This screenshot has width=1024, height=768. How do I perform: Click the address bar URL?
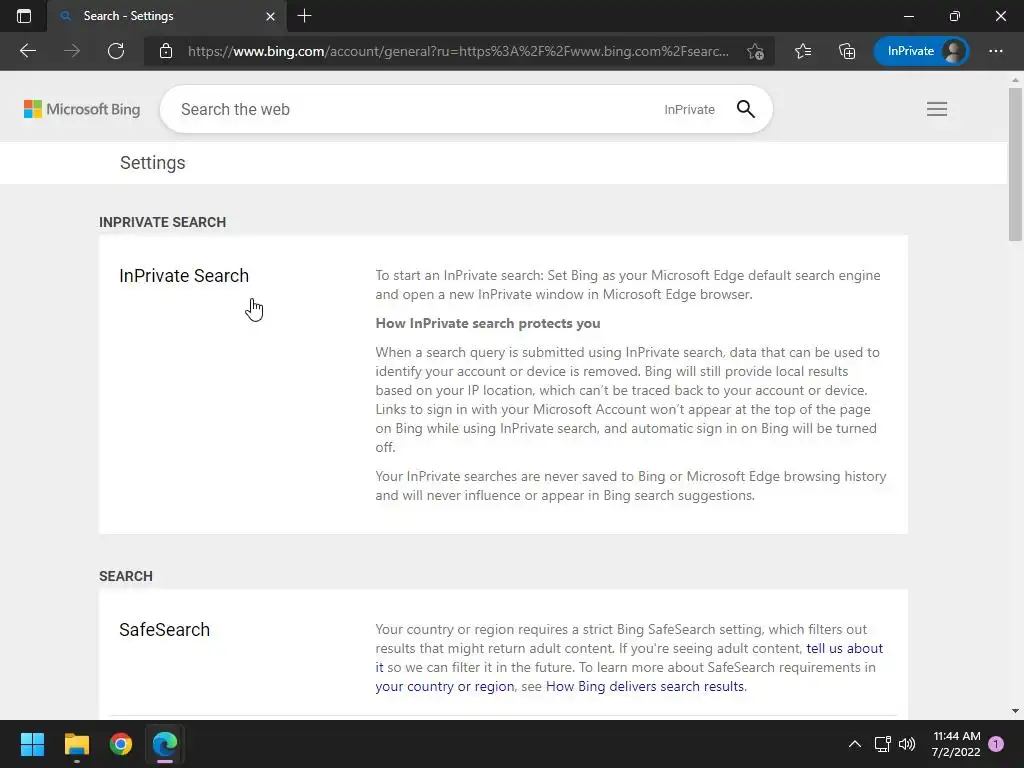[458, 51]
